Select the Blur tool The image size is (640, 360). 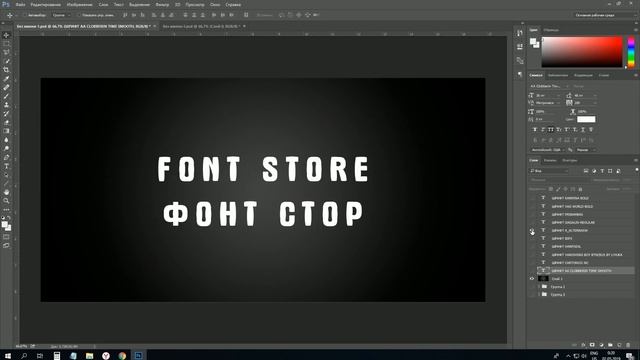pyautogui.click(x=6, y=140)
